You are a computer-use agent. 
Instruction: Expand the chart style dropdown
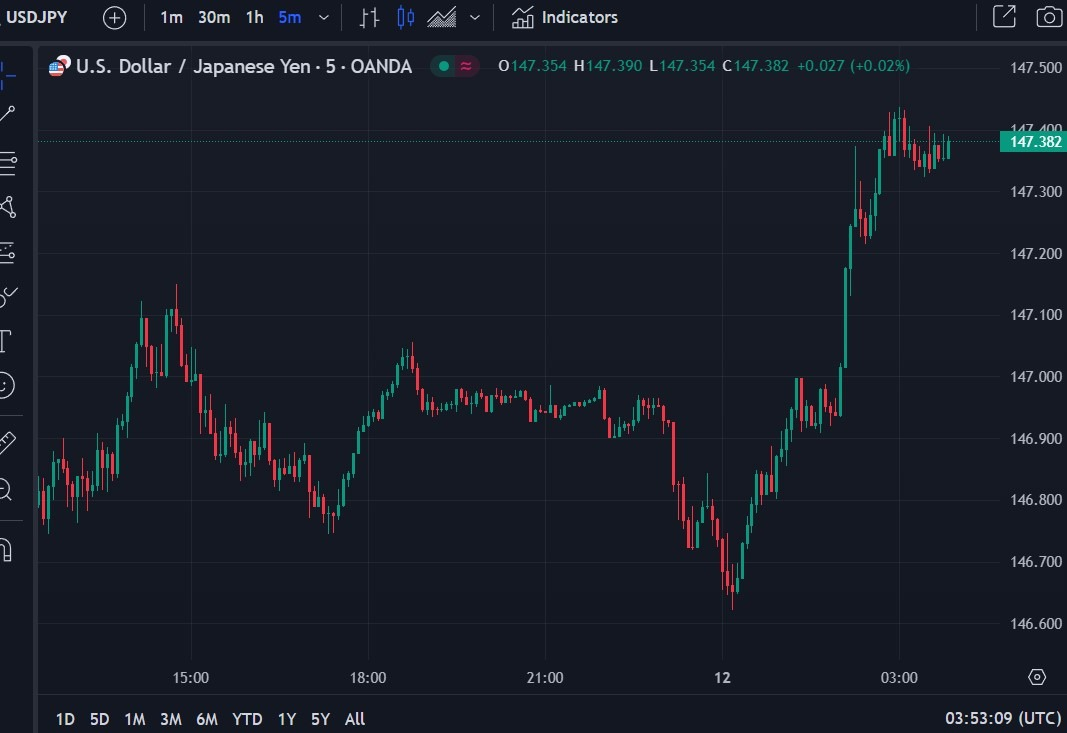(x=475, y=18)
